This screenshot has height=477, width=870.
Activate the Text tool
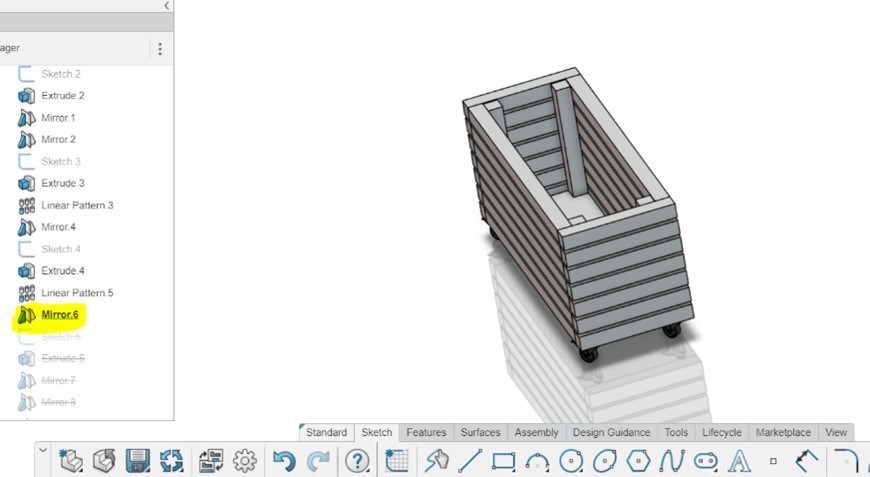pos(739,460)
